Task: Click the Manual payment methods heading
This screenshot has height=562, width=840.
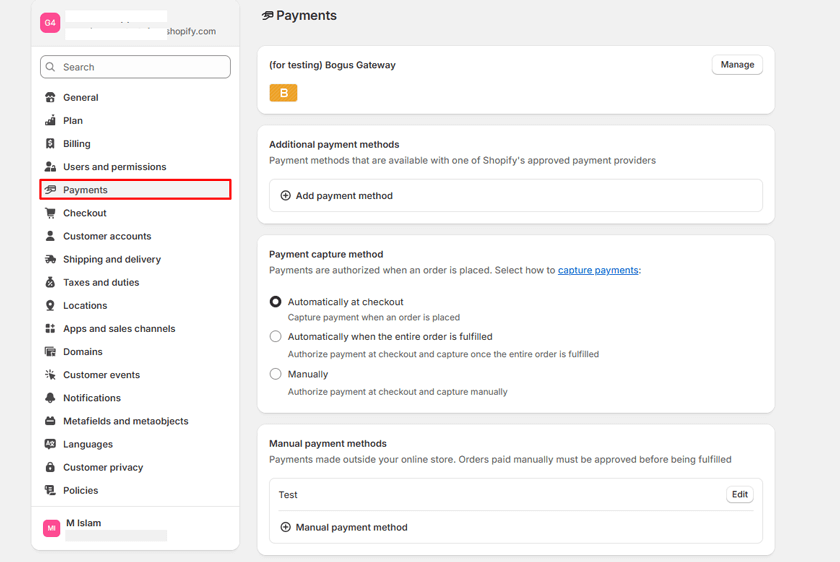Action: coord(328,444)
